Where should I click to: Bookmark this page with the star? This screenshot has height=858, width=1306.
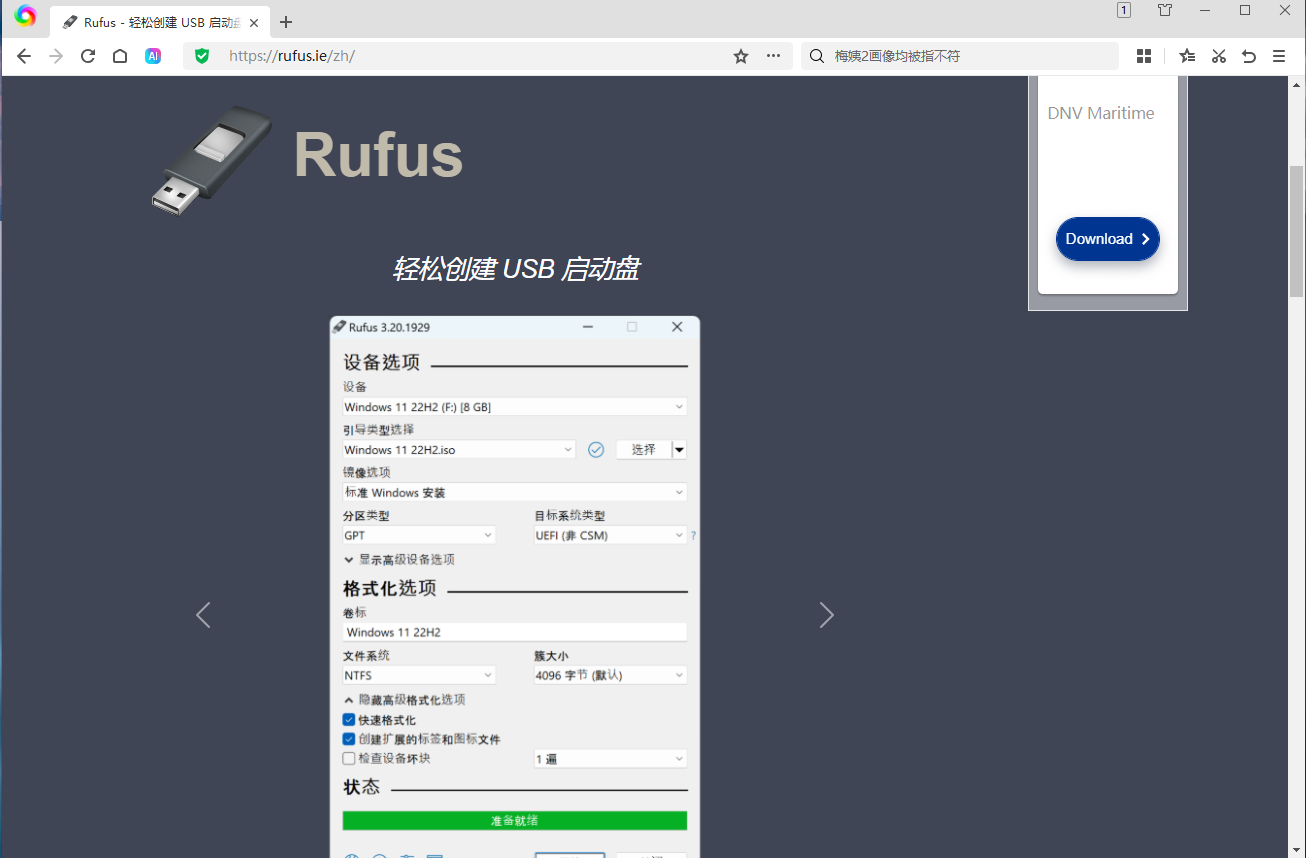741,56
